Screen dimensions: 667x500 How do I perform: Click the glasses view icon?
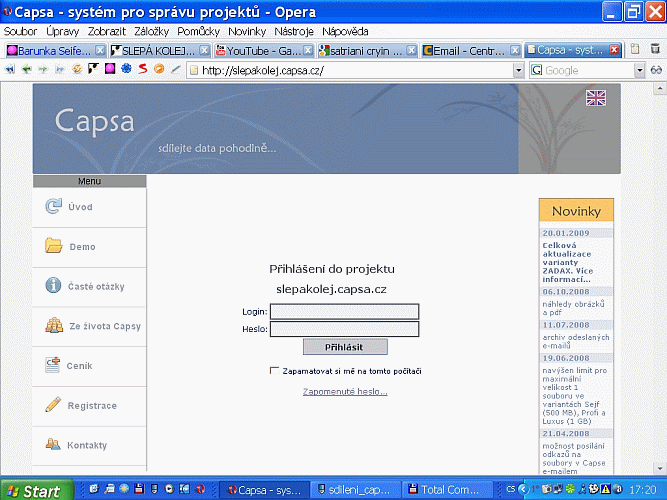tap(656, 70)
